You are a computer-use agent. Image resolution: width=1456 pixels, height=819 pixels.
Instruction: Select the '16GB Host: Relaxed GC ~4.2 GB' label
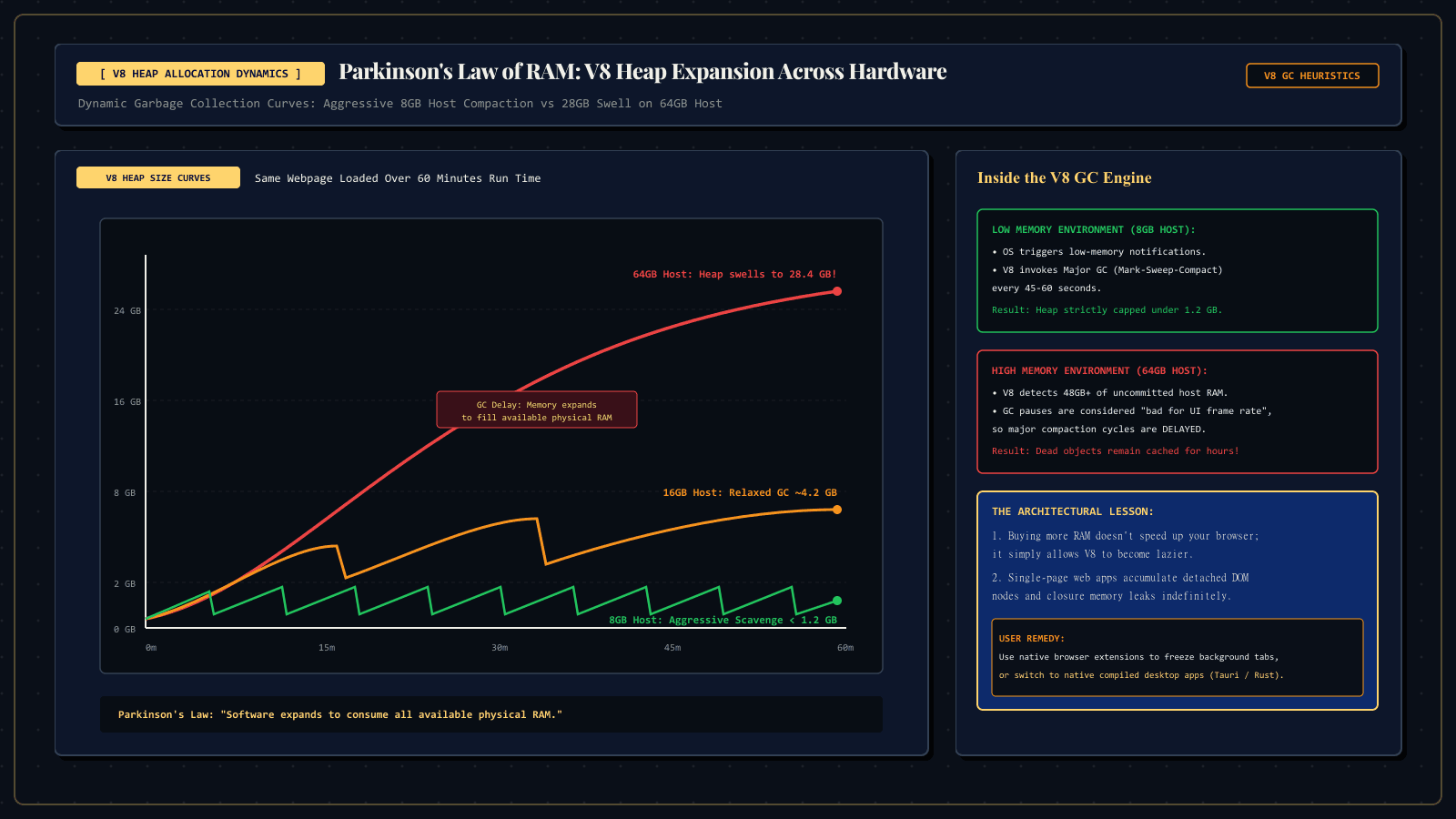click(x=750, y=492)
